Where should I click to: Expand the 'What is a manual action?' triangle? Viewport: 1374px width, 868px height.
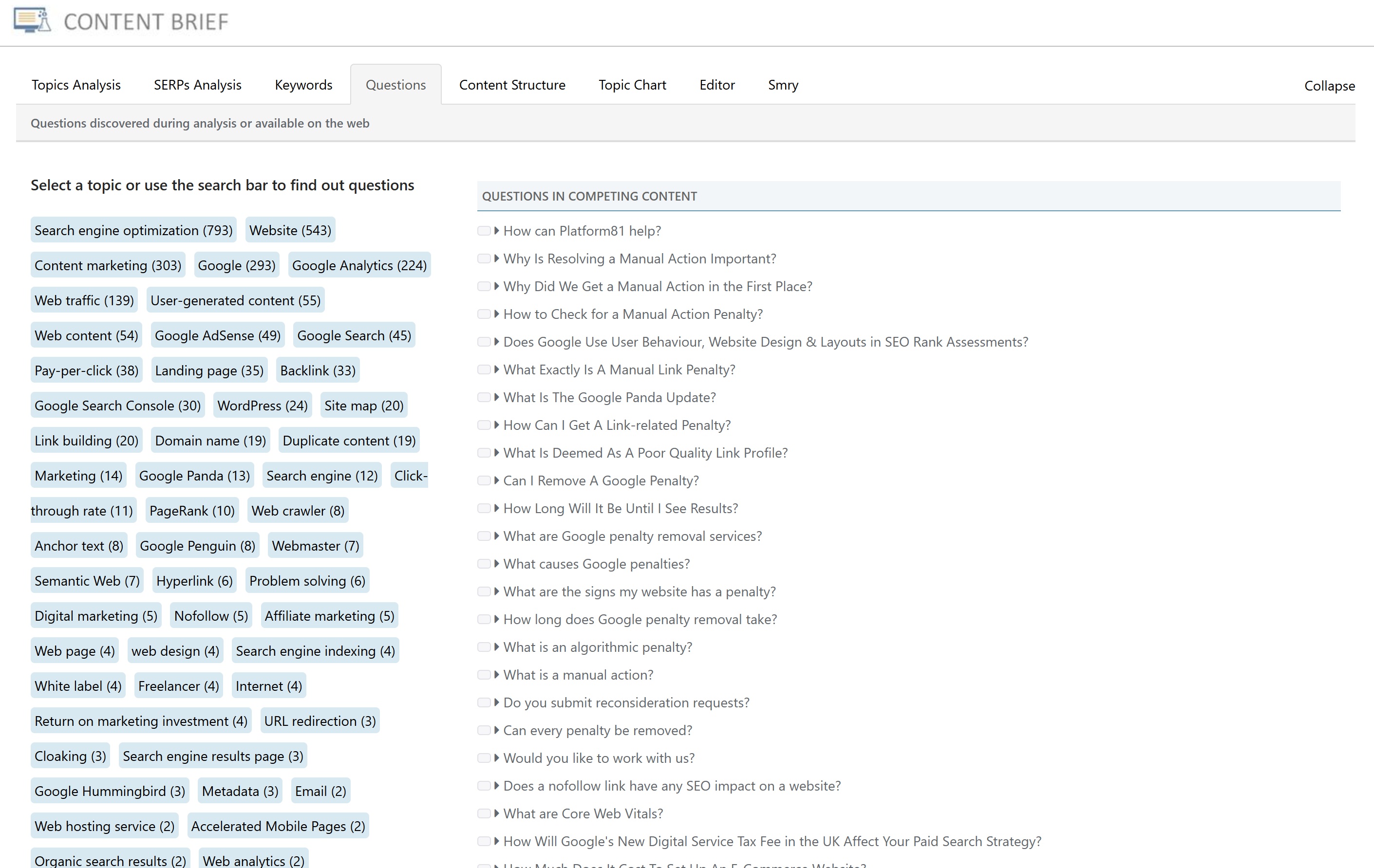[x=497, y=675]
